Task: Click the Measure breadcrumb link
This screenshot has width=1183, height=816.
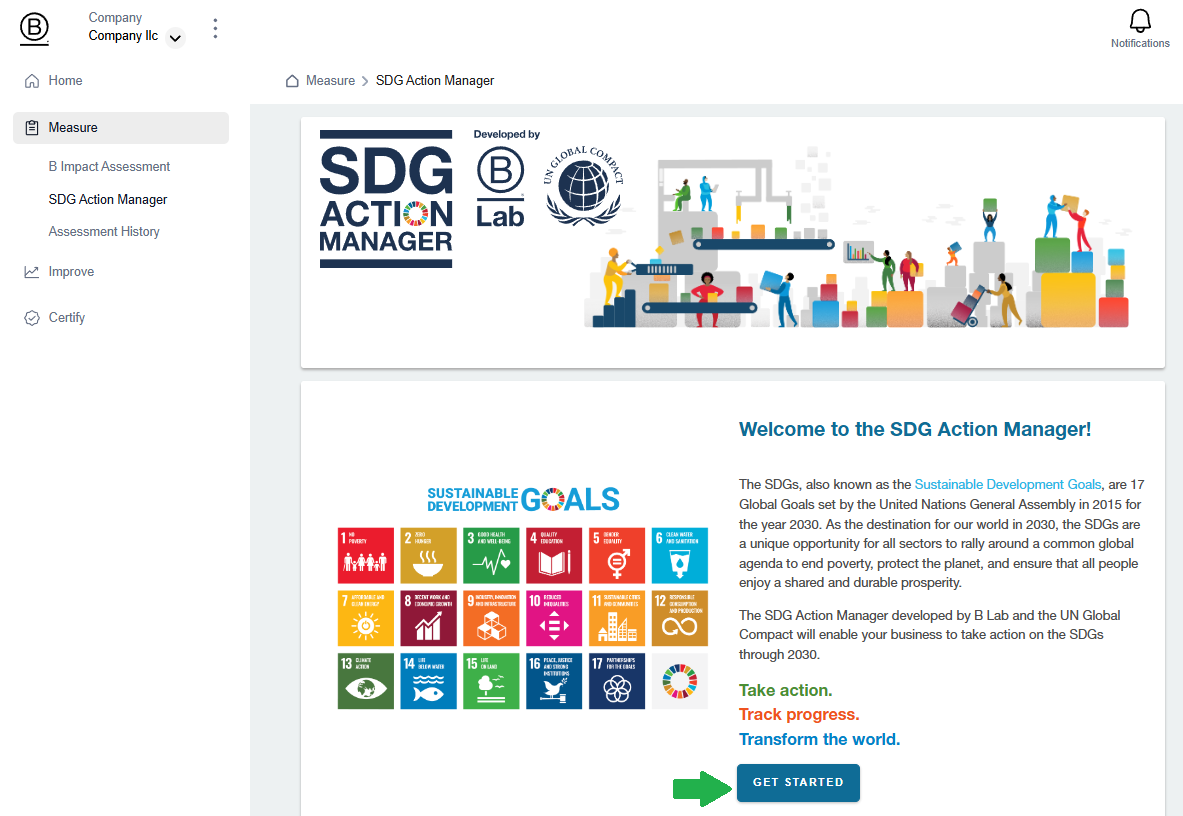Action: (x=330, y=81)
